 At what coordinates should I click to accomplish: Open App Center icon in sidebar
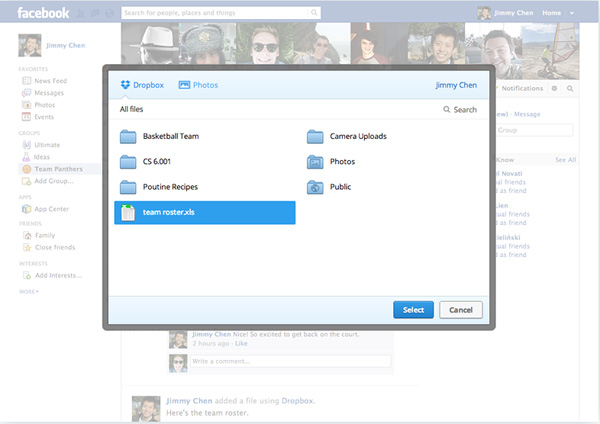pos(26,209)
